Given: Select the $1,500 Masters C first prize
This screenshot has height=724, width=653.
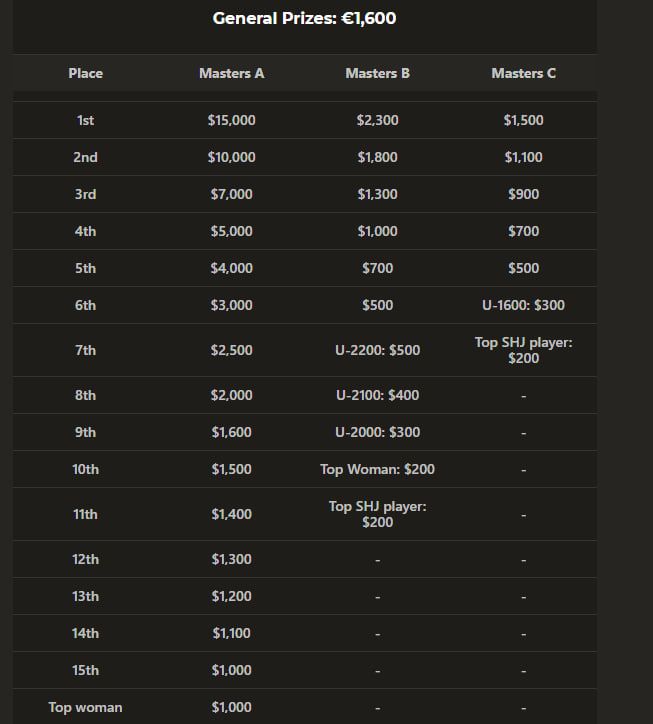Looking at the screenshot, I should click(523, 120).
